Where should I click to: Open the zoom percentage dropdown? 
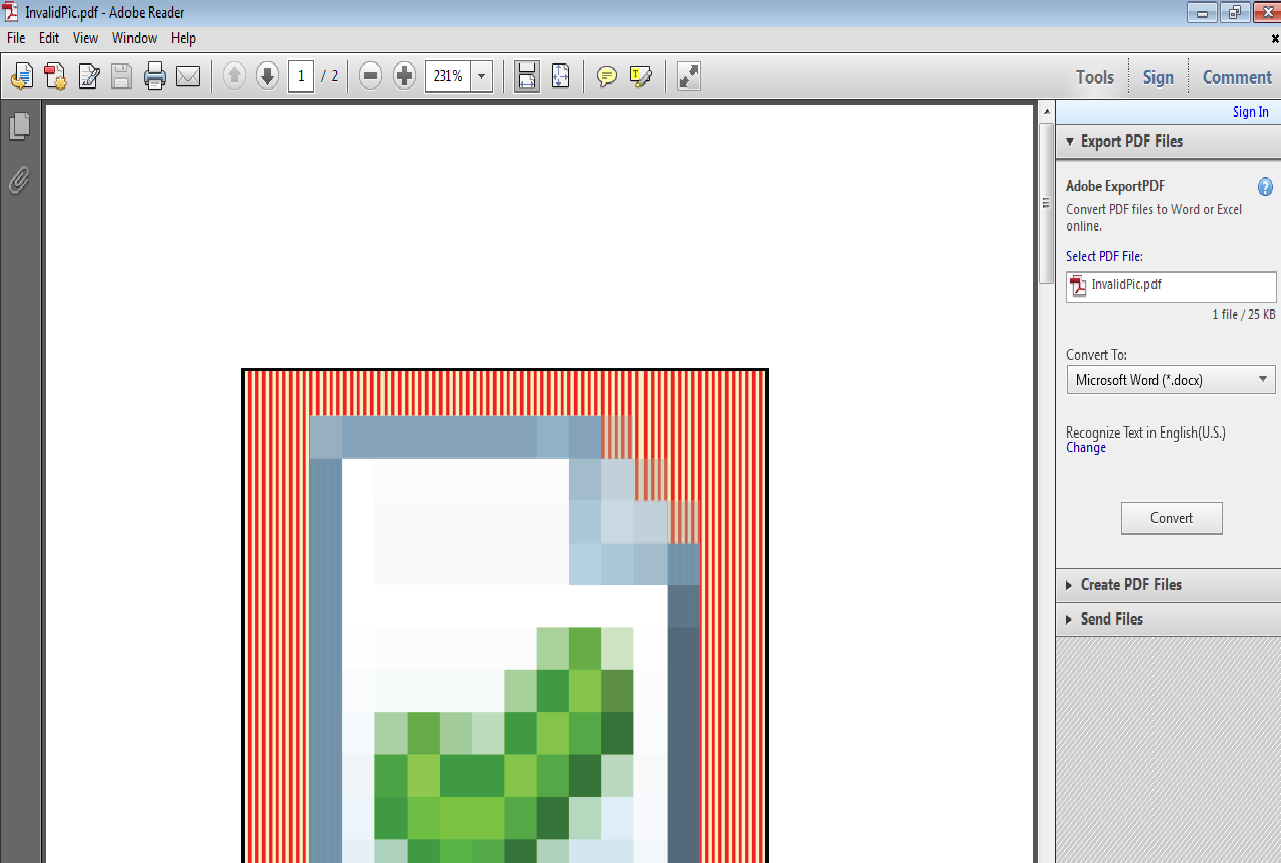tap(482, 76)
